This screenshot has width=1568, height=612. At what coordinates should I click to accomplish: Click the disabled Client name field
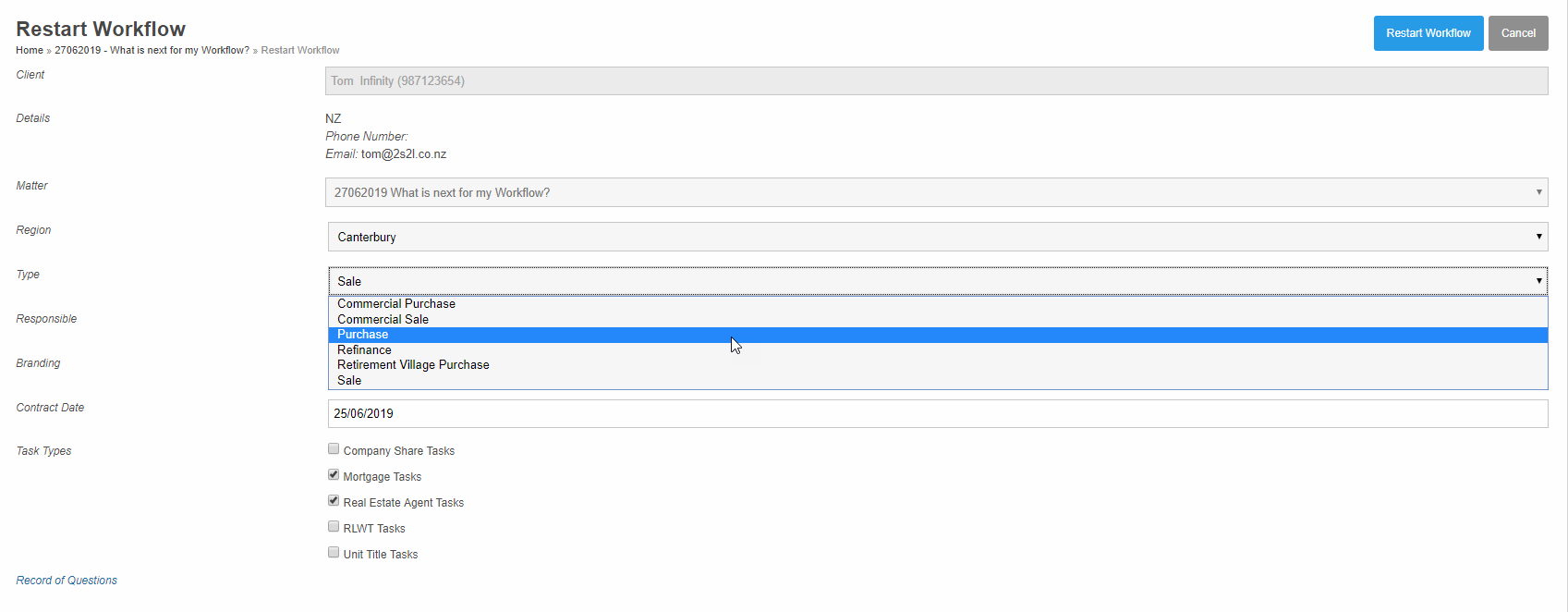click(937, 80)
